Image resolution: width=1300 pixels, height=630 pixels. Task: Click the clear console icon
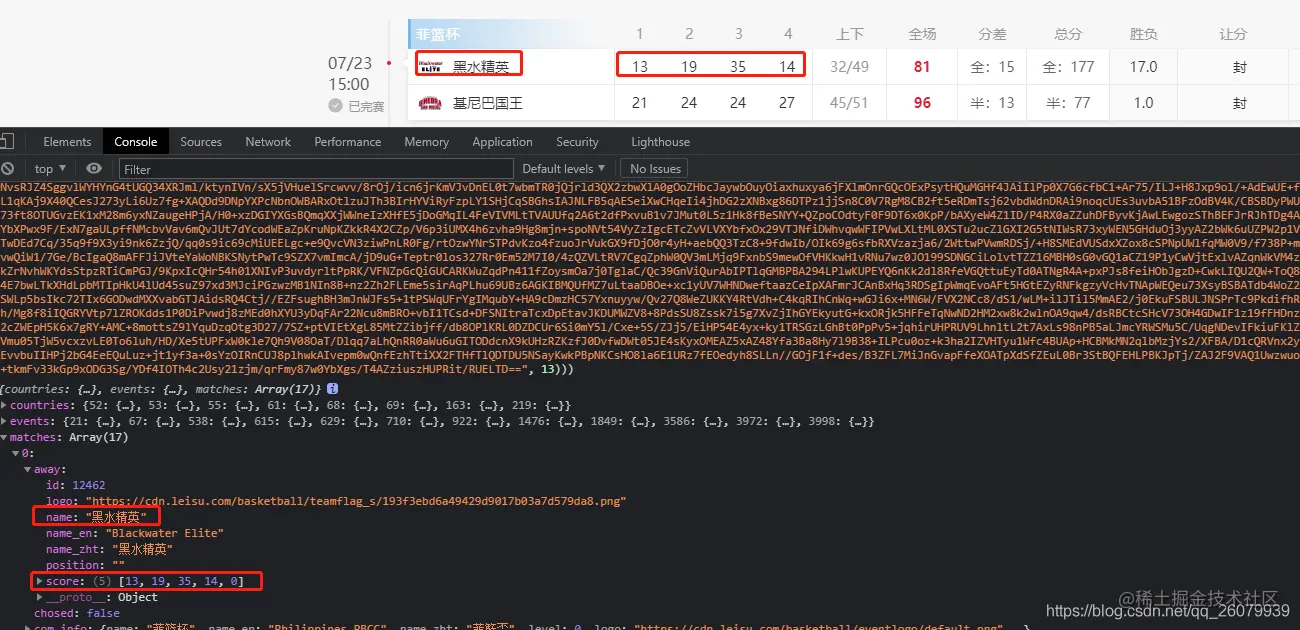pos(7,169)
